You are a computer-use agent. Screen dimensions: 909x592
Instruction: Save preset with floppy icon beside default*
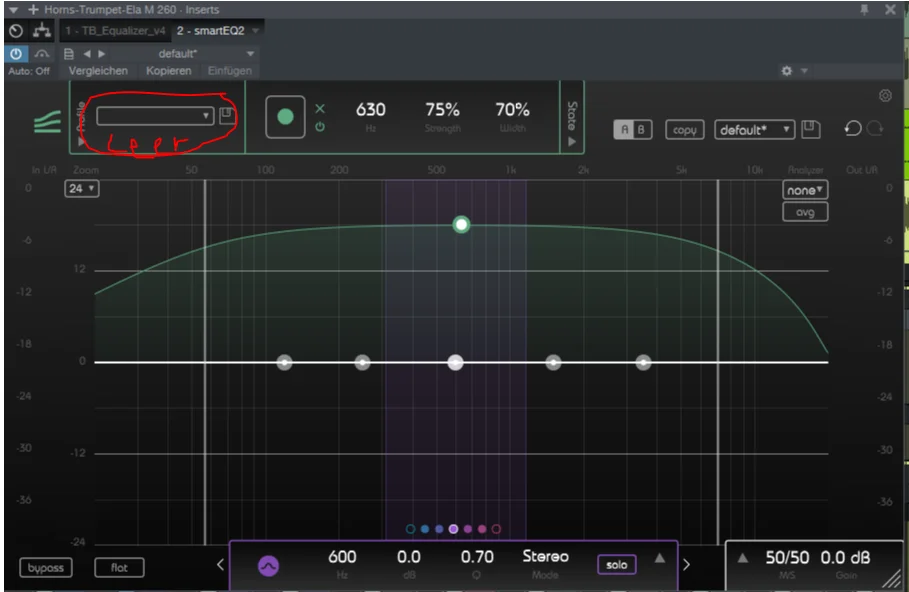coord(810,129)
